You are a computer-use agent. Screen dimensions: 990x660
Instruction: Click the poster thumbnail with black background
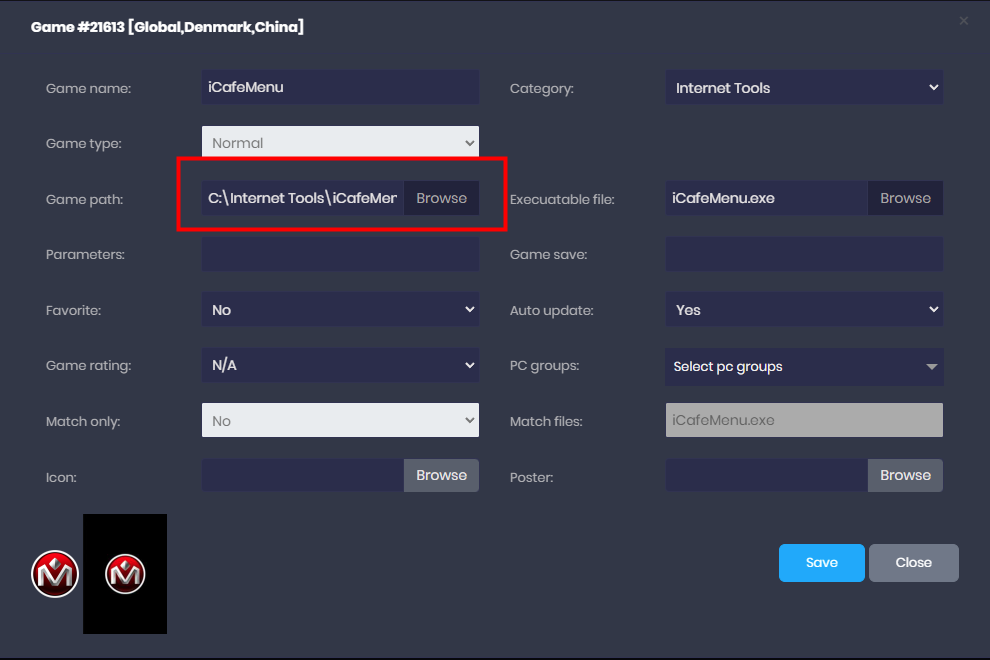coord(125,574)
